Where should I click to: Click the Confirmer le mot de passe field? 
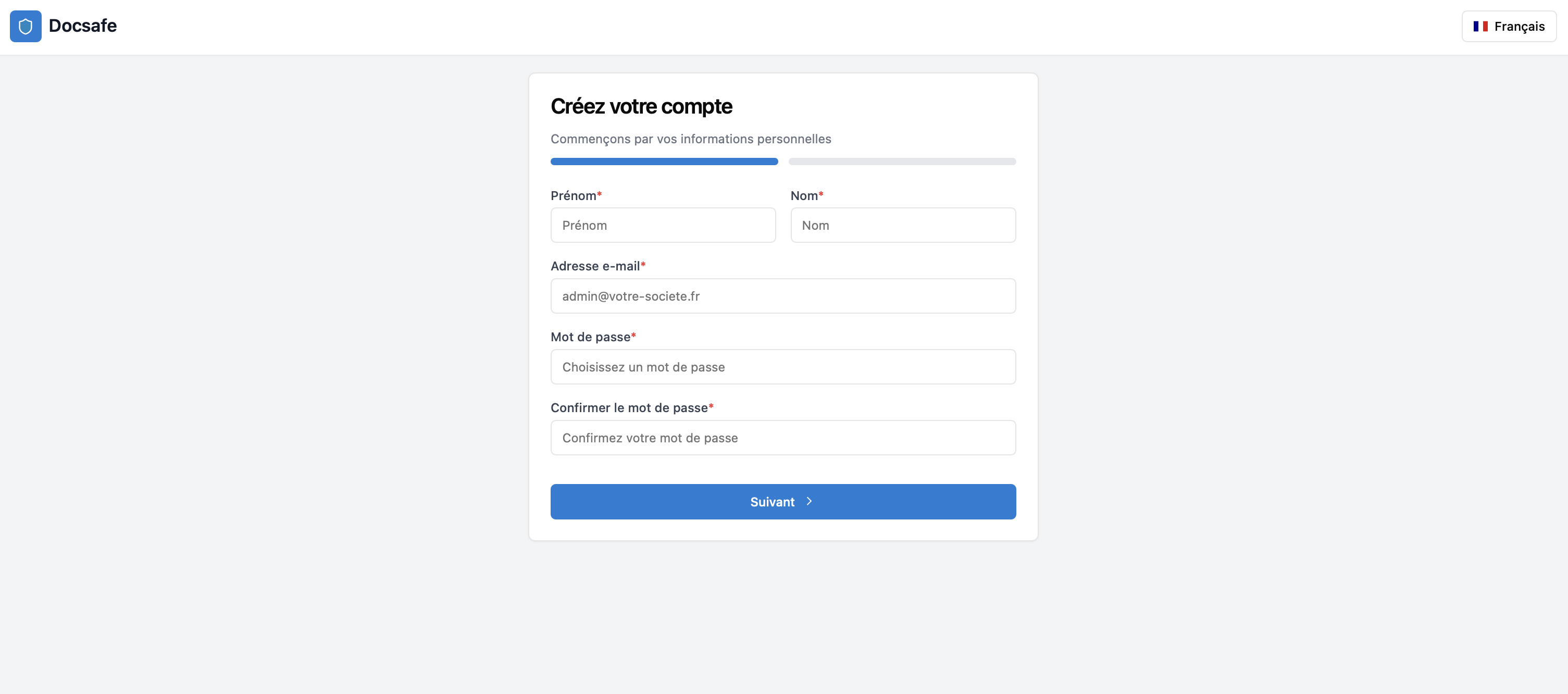pyautogui.click(x=783, y=438)
